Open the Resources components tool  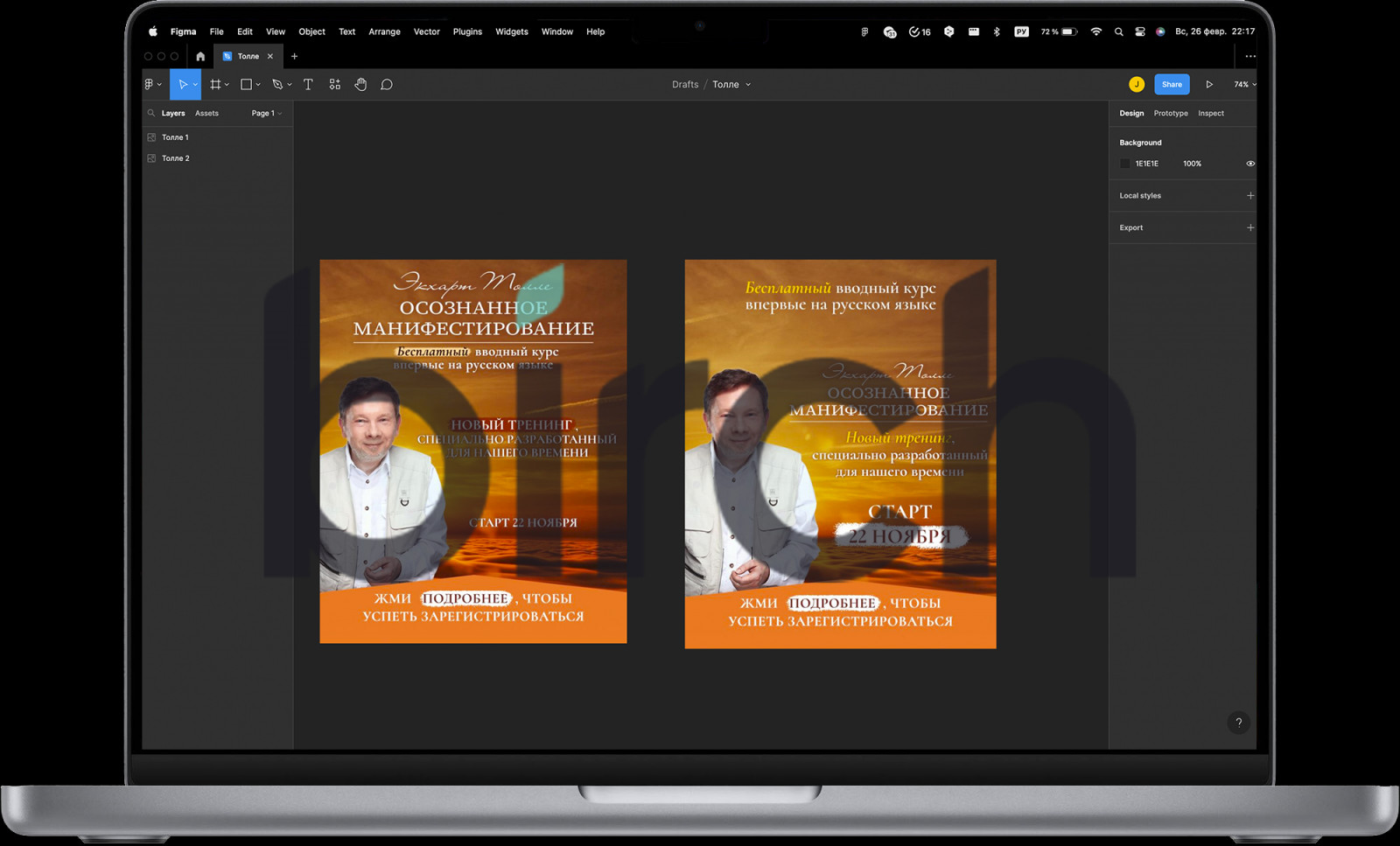[334, 85]
